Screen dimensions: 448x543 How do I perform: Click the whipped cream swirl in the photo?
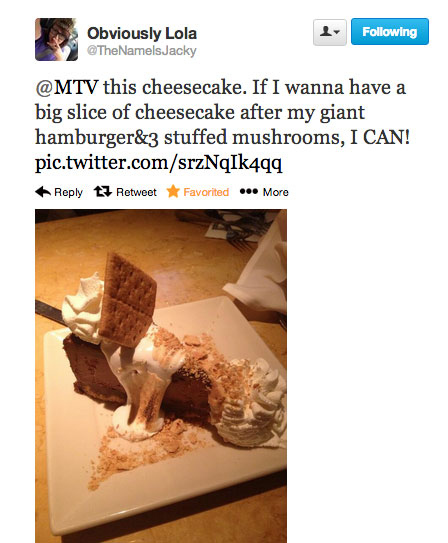click(x=252, y=404)
